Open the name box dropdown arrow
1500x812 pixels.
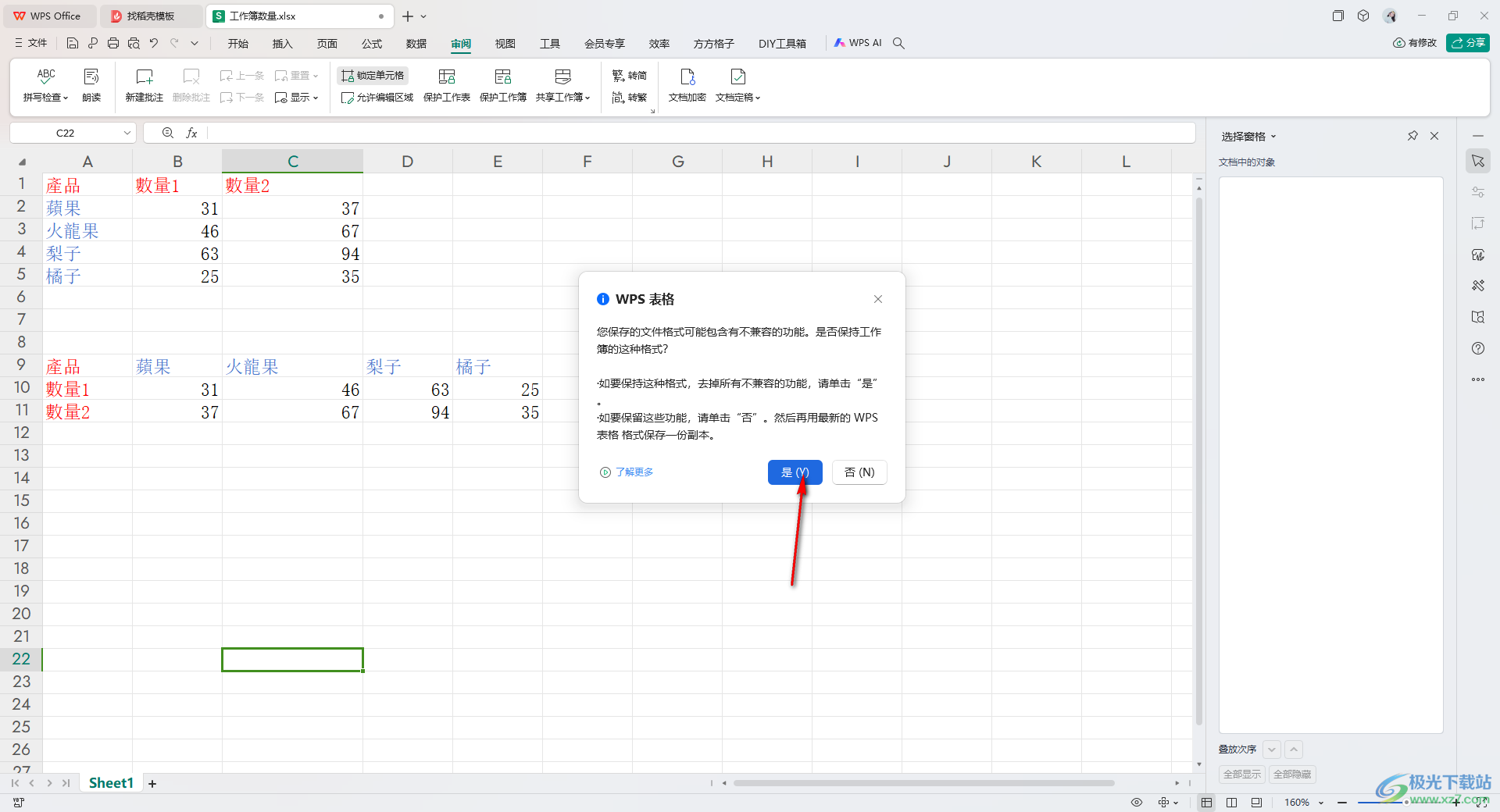tap(127, 134)
